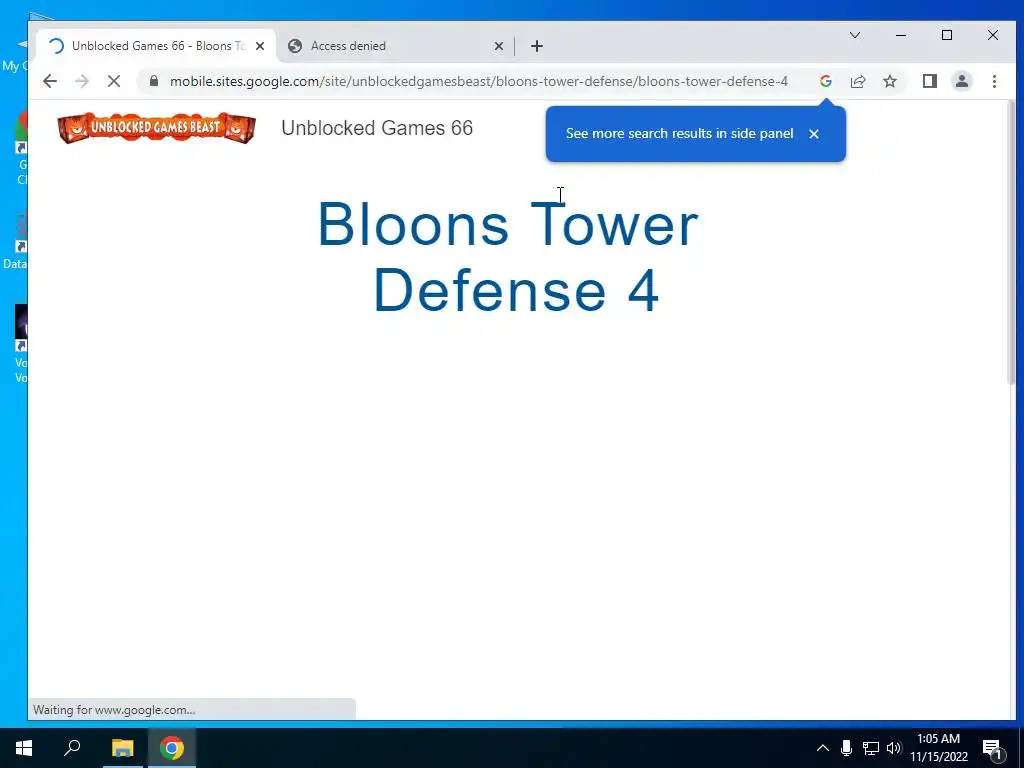1024x768 pixels.
Task: Open the volume tray icon
Action: [894, 748]
